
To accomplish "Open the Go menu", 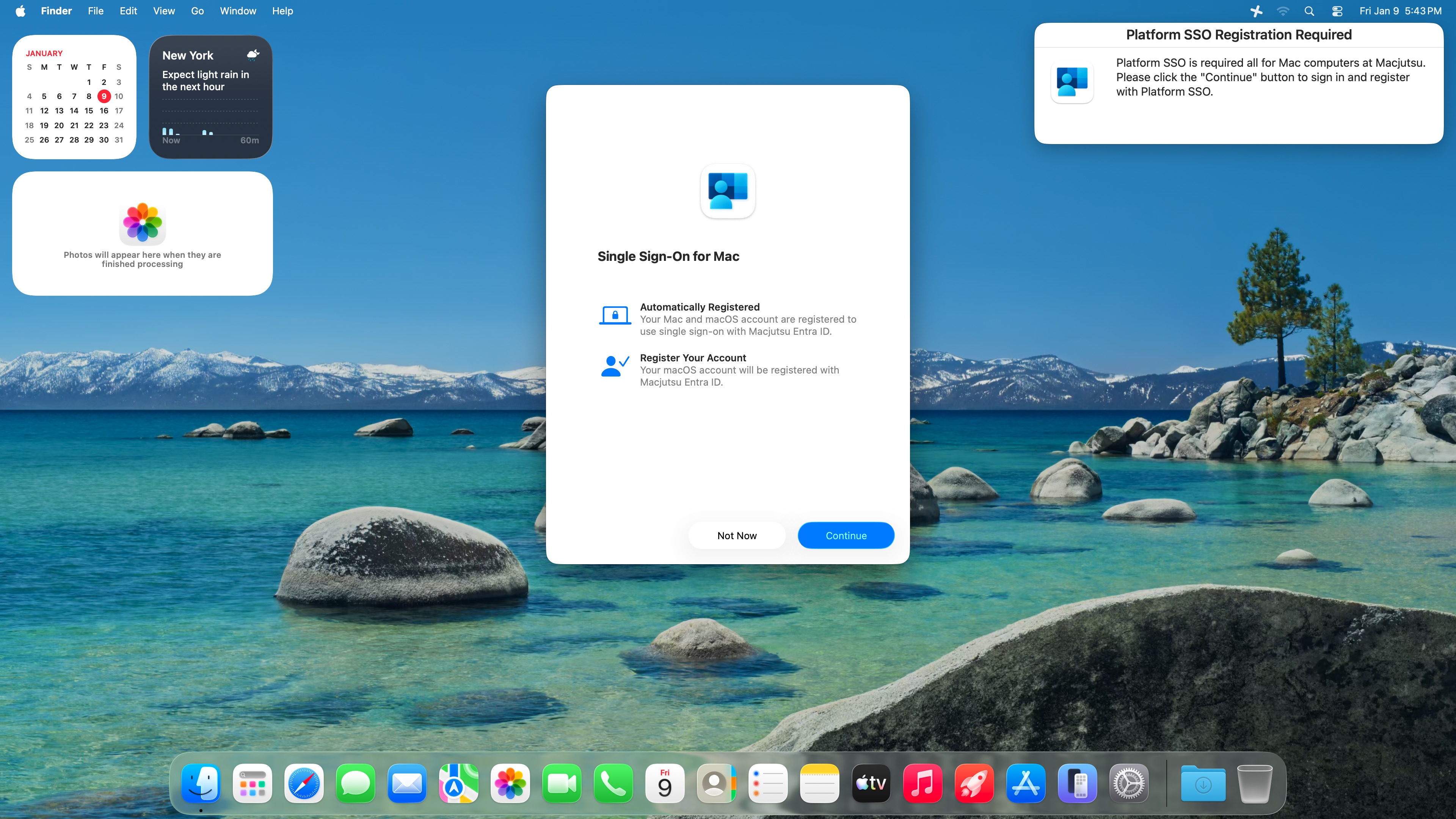I will click(197, 11).
